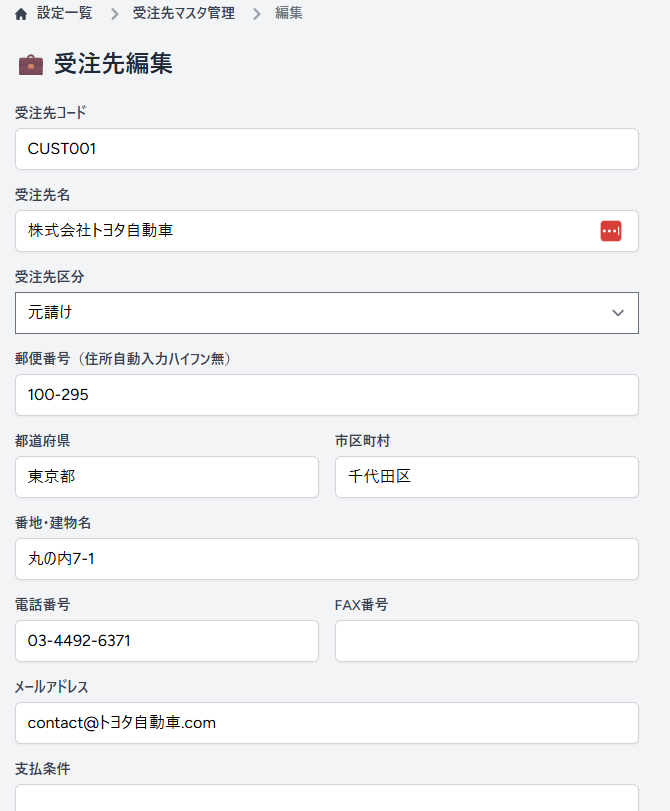670x811 pixels.
Task: Select the 都道府県 input field
Action: point(166,477)
